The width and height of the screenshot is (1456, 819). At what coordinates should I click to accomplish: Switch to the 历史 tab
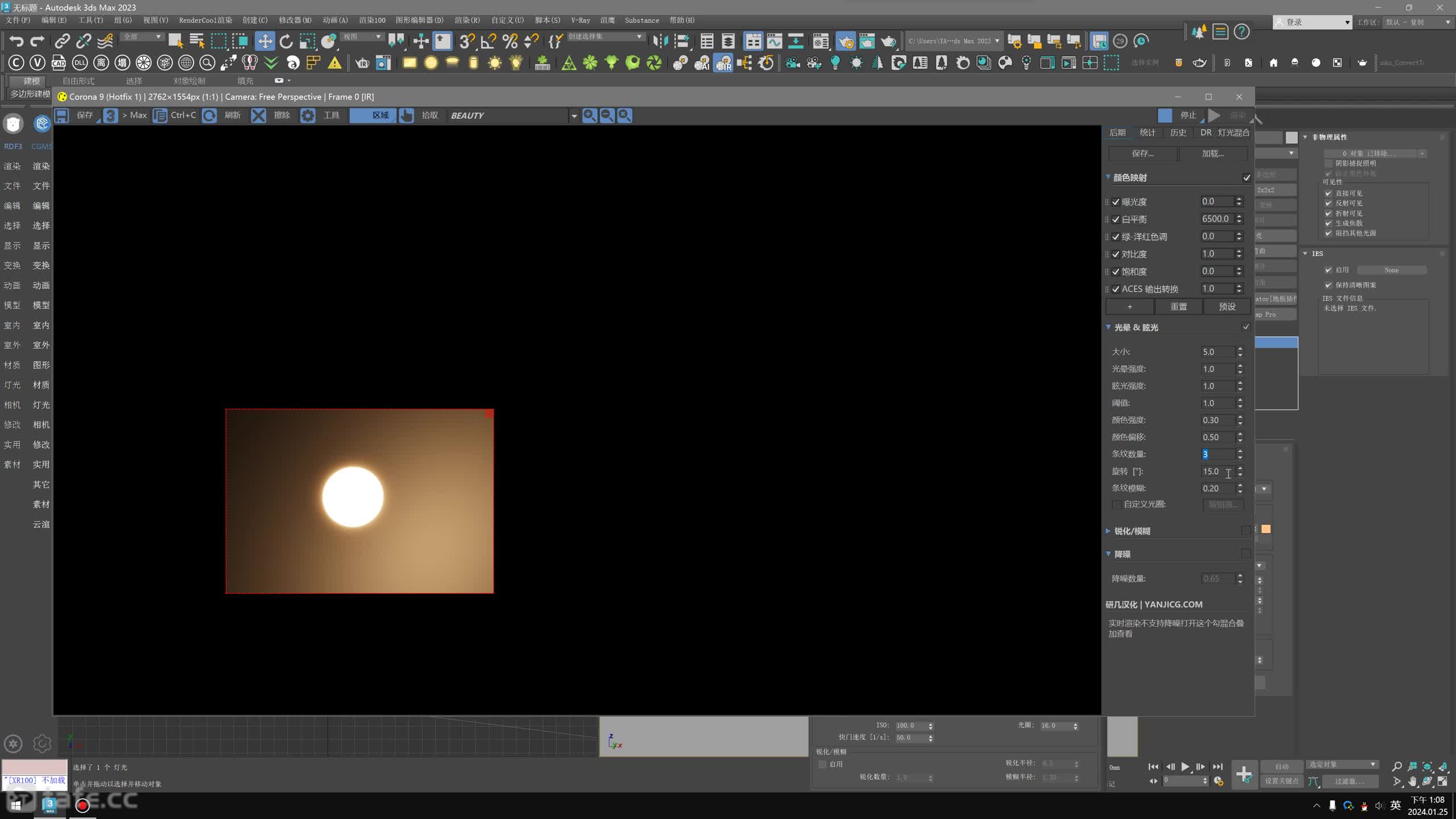pyautogui.click(x=1178, y=133)
